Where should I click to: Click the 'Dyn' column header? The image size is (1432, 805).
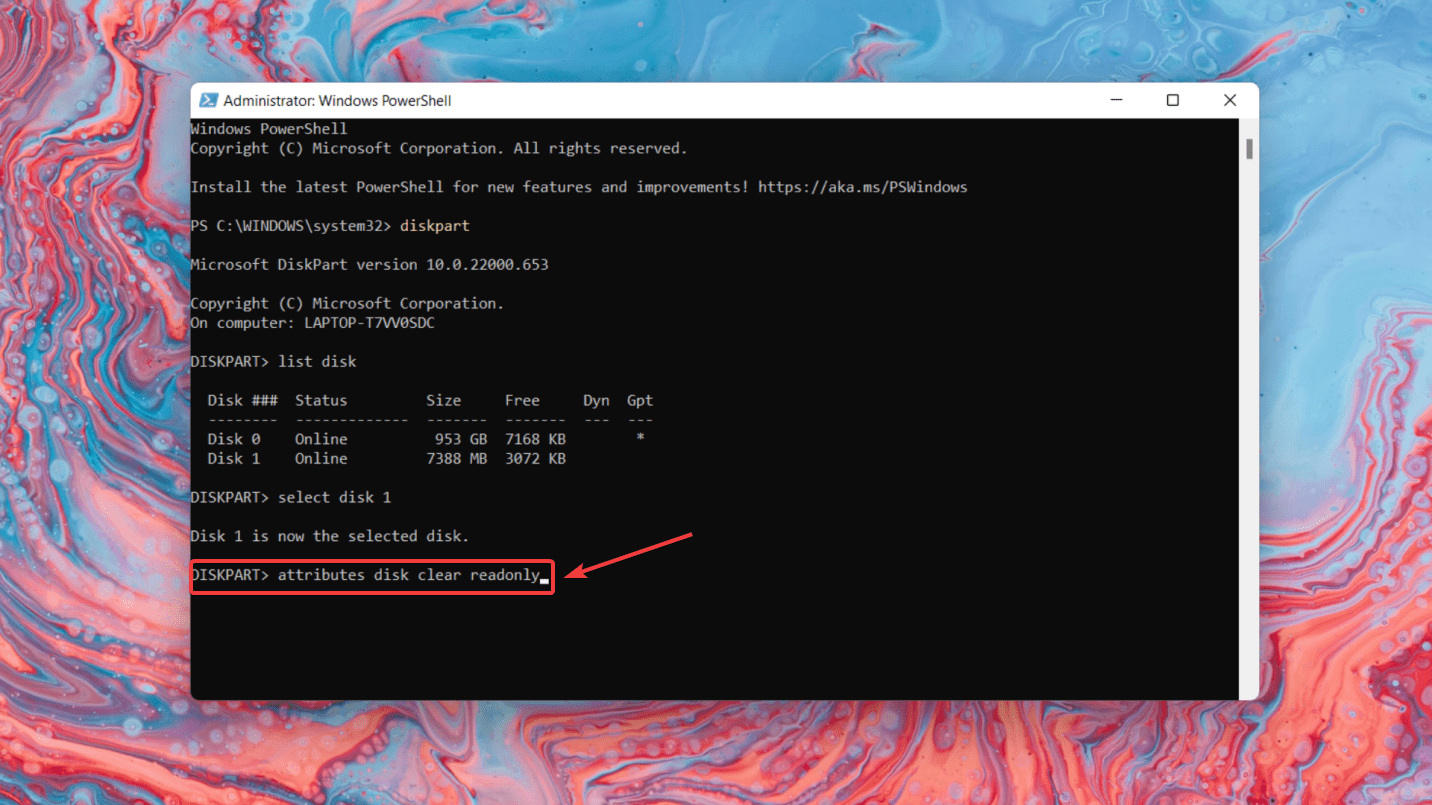pos(597,400)
